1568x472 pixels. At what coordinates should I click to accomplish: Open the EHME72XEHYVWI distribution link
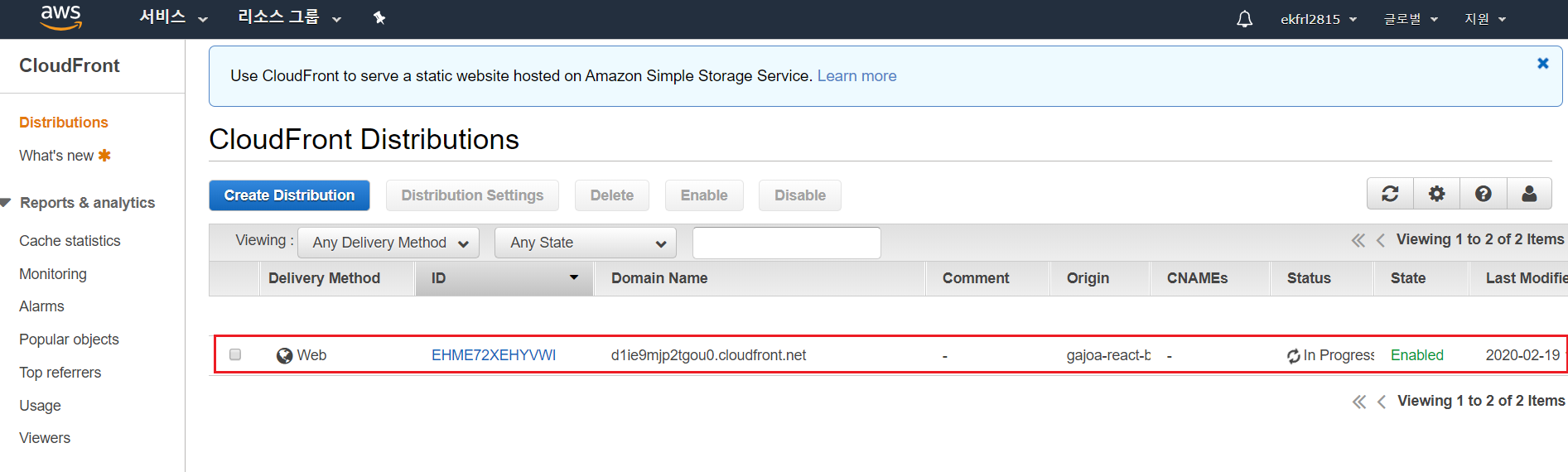tap(493, 355)
